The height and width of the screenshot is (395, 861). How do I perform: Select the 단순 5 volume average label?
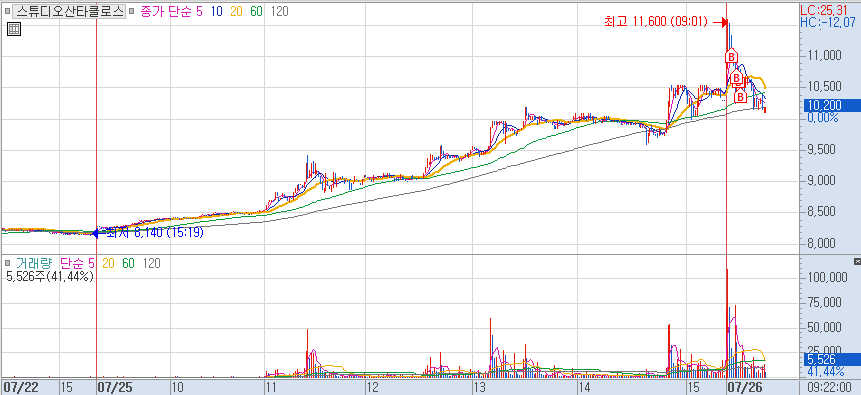coord(77,264)
